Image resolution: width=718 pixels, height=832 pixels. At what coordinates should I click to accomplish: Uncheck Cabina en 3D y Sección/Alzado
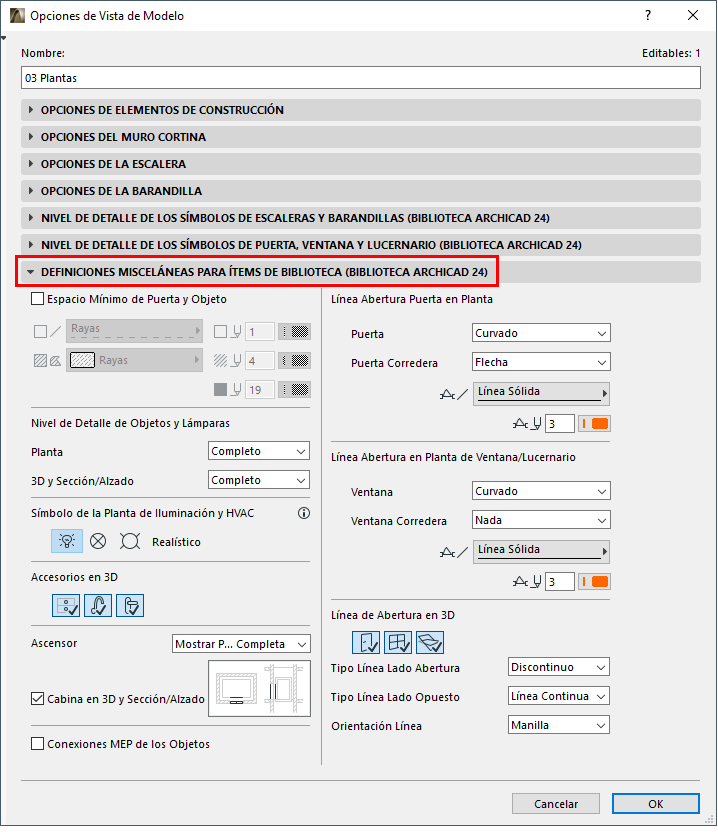point(37,699)
